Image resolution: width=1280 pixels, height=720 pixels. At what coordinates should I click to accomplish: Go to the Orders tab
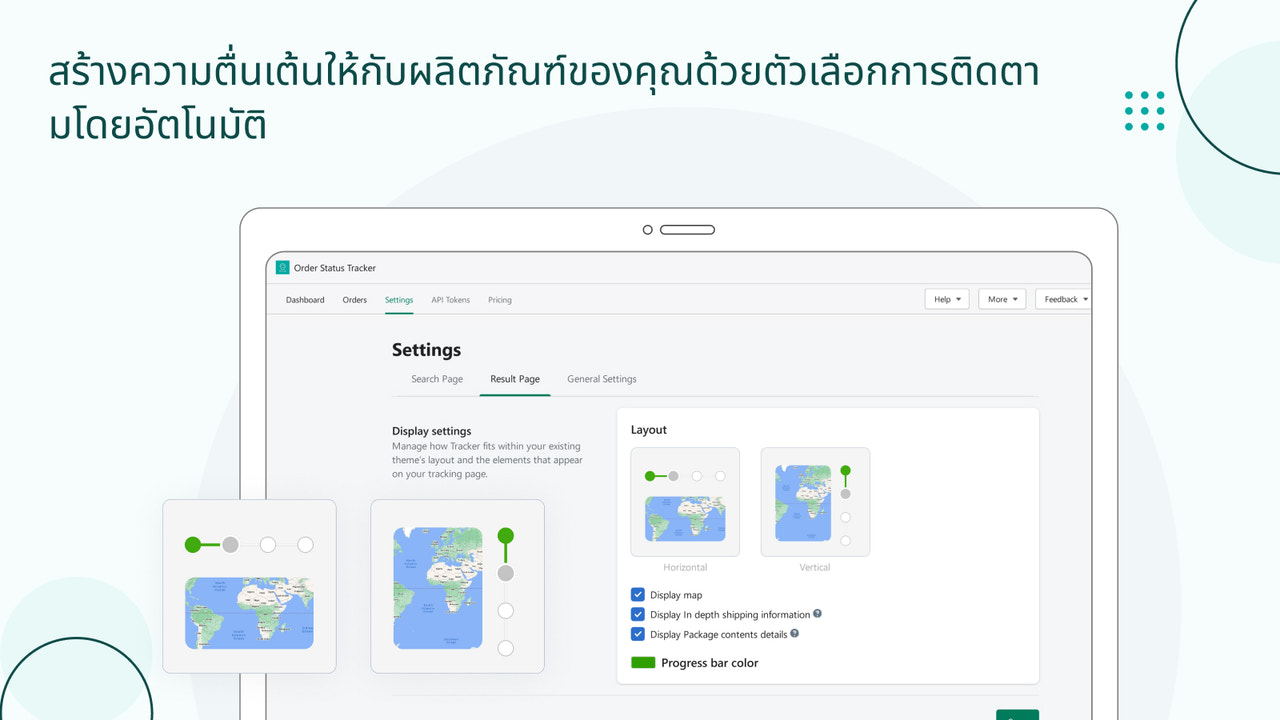coord(355,300)
